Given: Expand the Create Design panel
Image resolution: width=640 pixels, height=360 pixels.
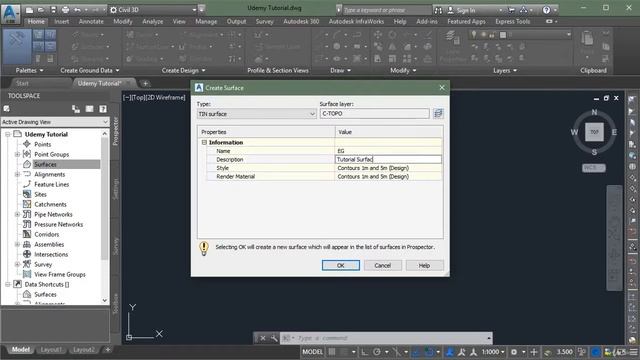Looking at the screenshot, I should tap(183, 70).
